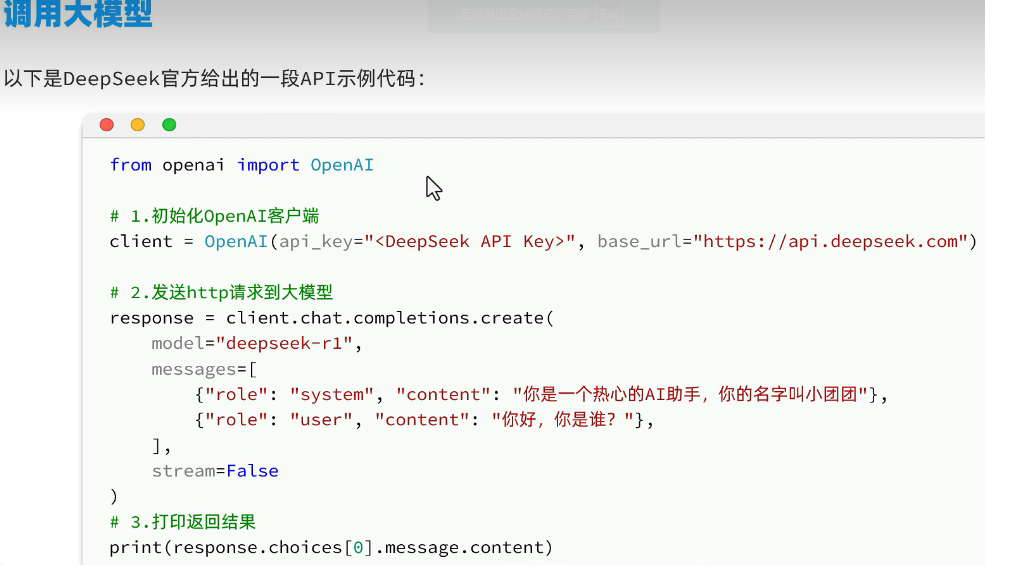Click the model string "deepseek-r1"
The image size is (1009, 581).
coord(284,344)
